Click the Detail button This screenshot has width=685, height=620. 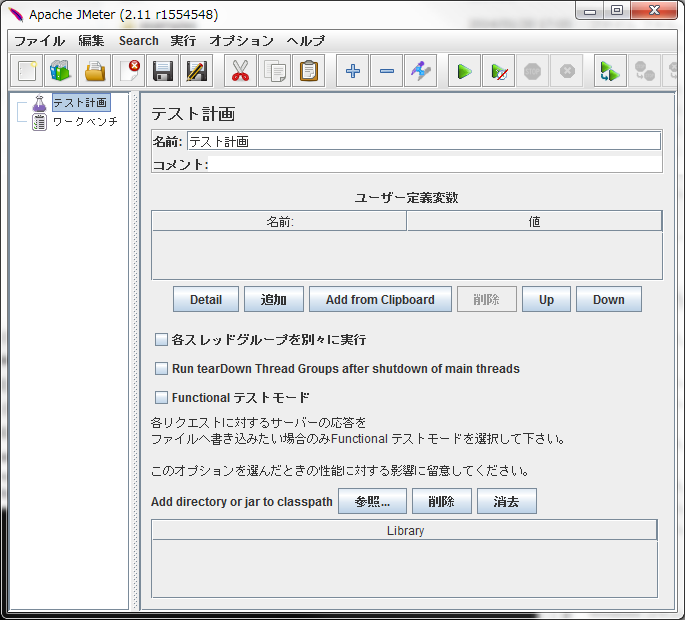(x=206, y=299)
